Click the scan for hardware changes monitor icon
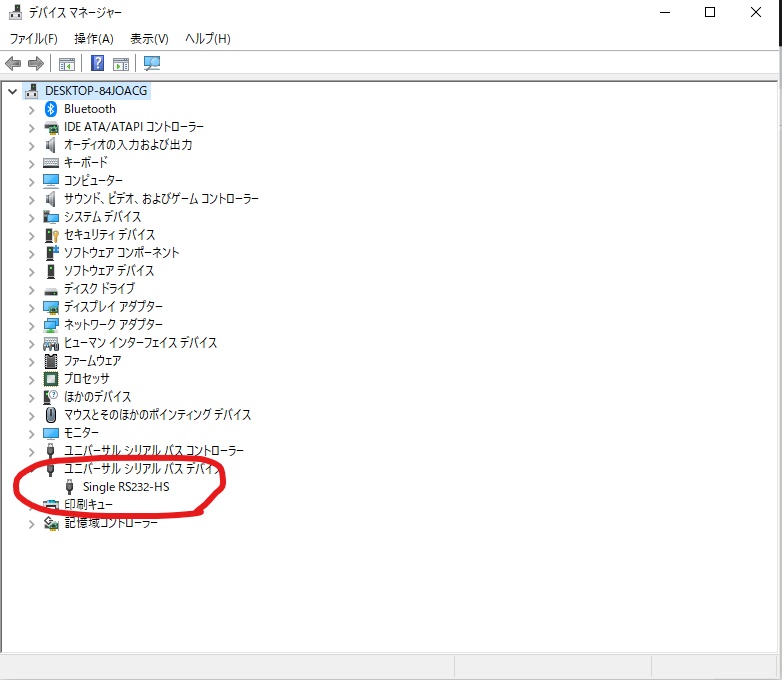Viewport: 782px width, 680px height. [152, 63]
